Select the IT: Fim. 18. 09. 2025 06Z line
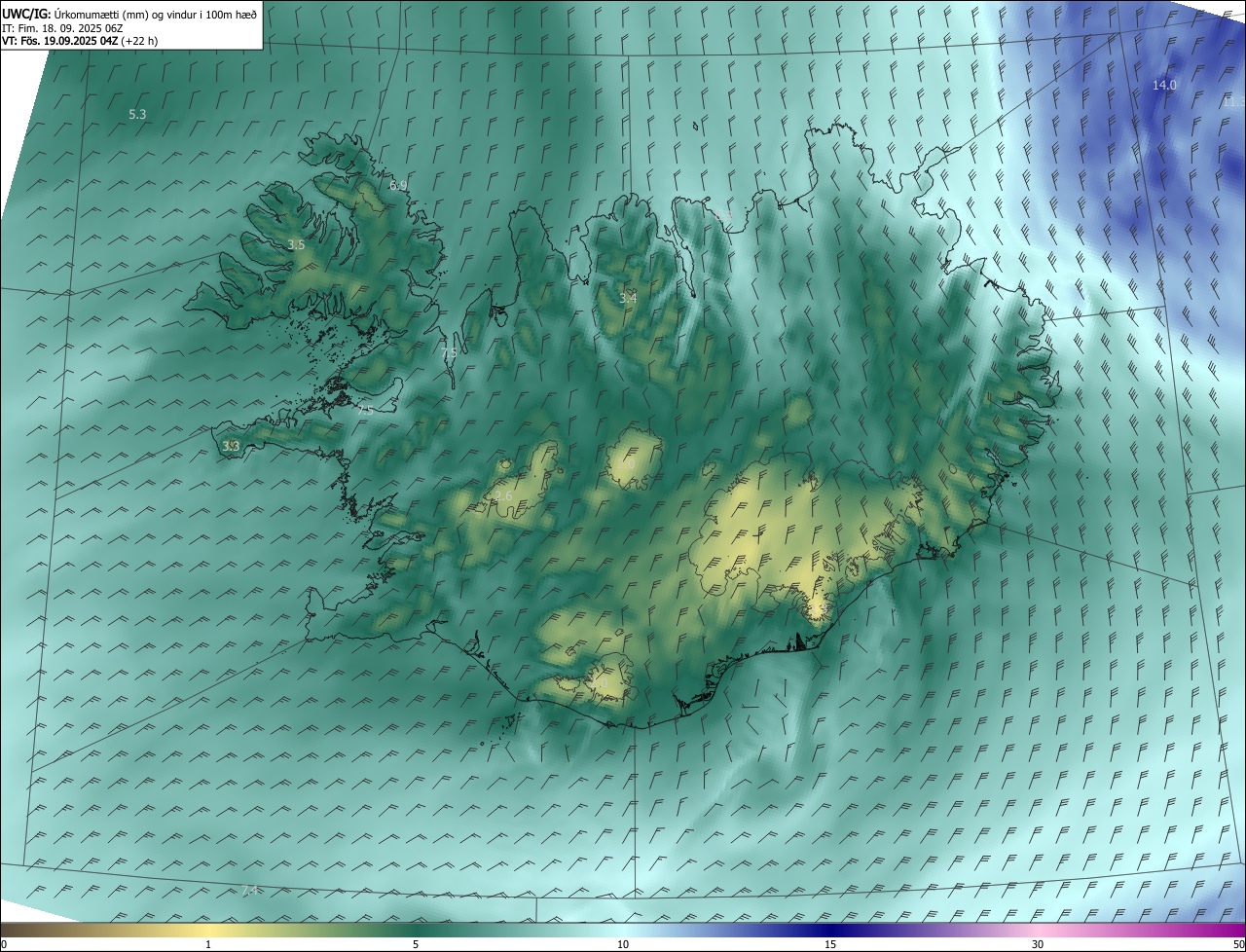This screenshot has height=952, width=1246. [64, 28]
